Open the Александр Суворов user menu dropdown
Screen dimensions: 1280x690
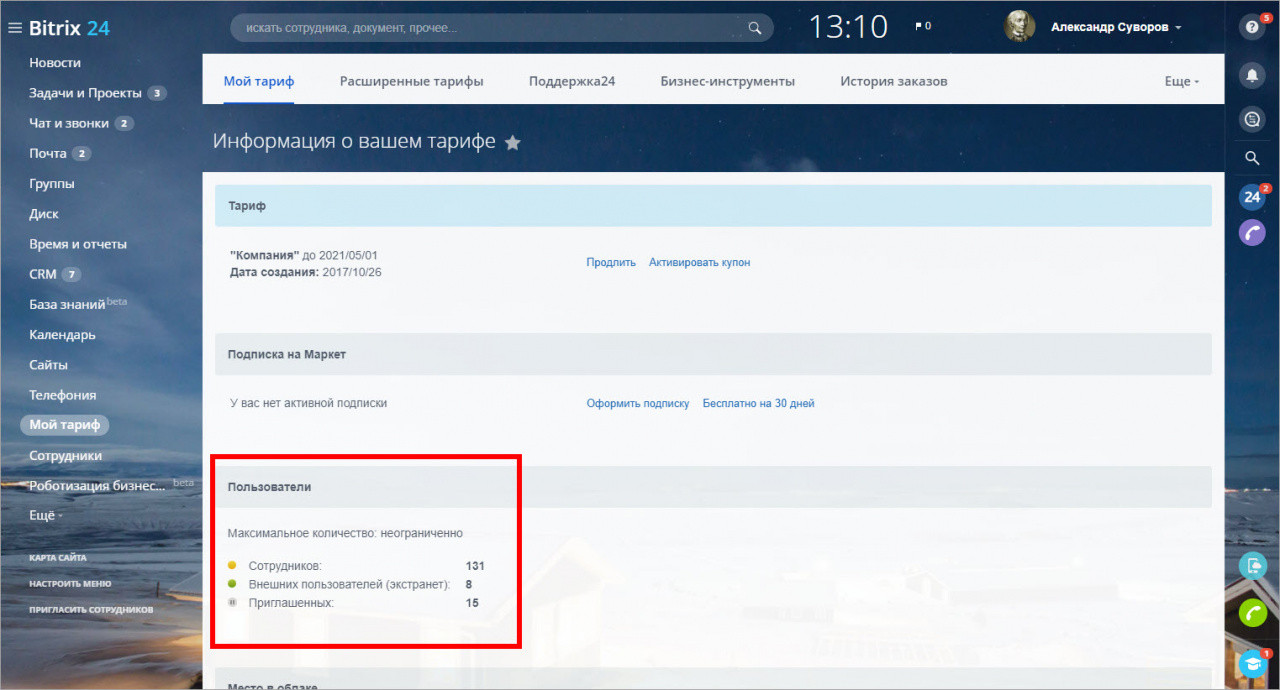(x=1116, y=27)
